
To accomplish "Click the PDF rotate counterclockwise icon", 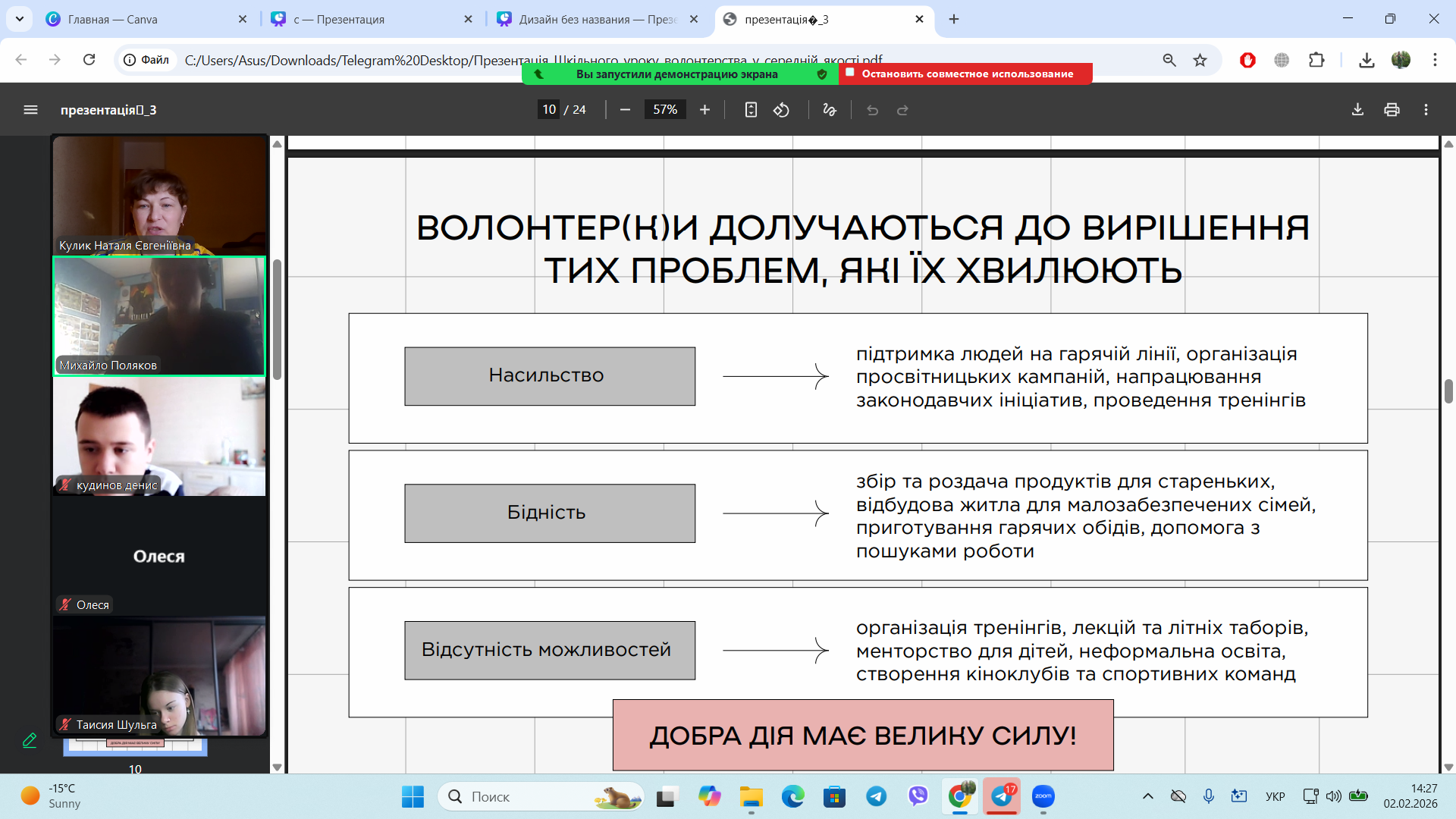I will [781, 110].
